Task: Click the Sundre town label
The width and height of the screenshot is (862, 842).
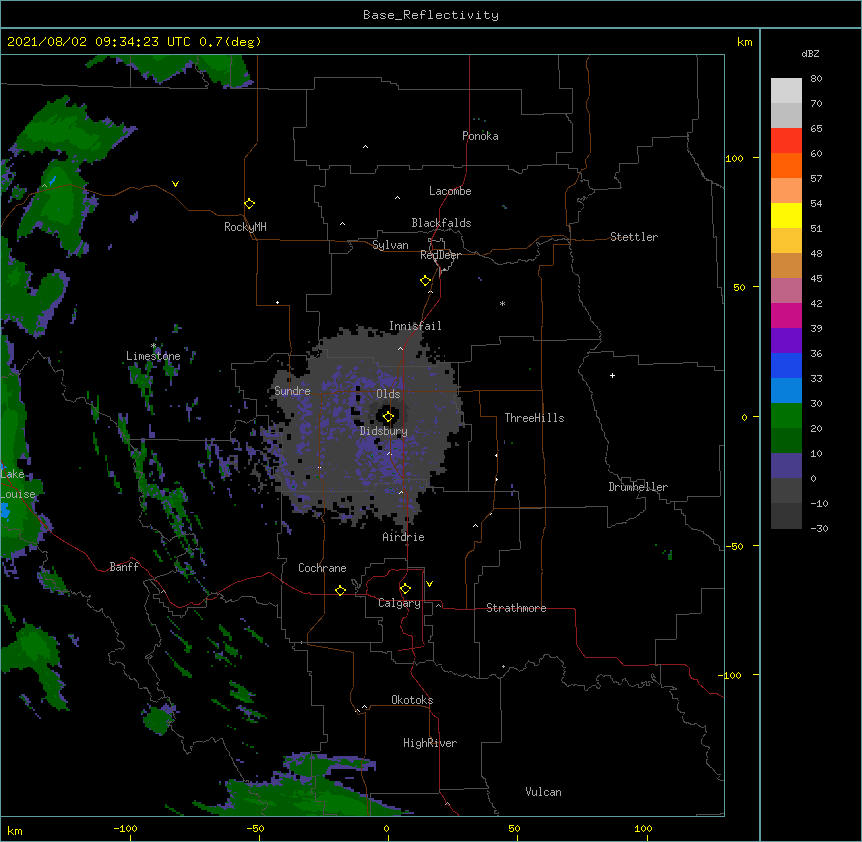Action: 292,391
